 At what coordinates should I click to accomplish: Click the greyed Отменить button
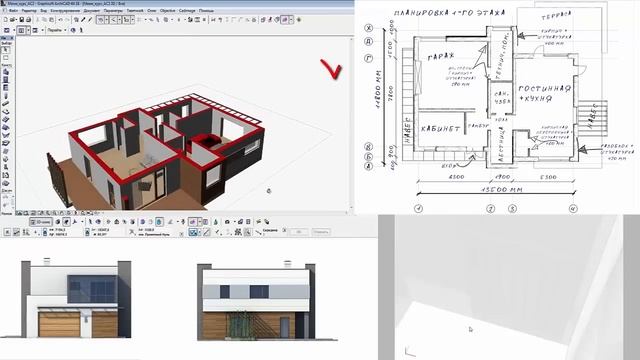coord(321,232)
